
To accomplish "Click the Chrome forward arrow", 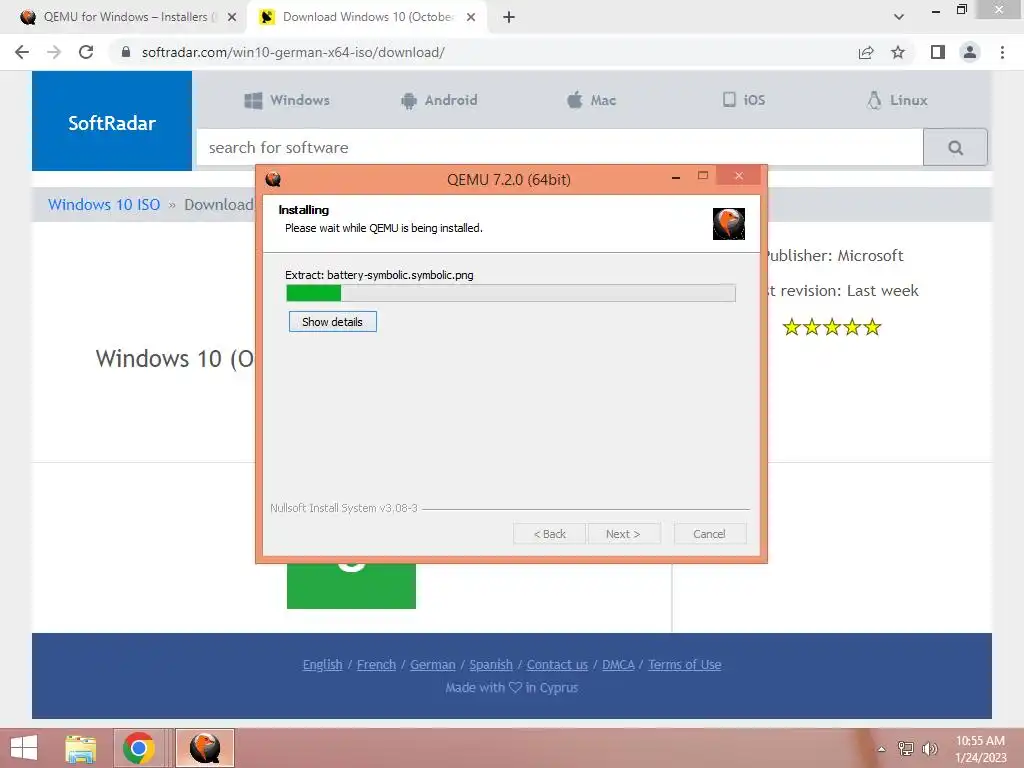I will 54,52.
